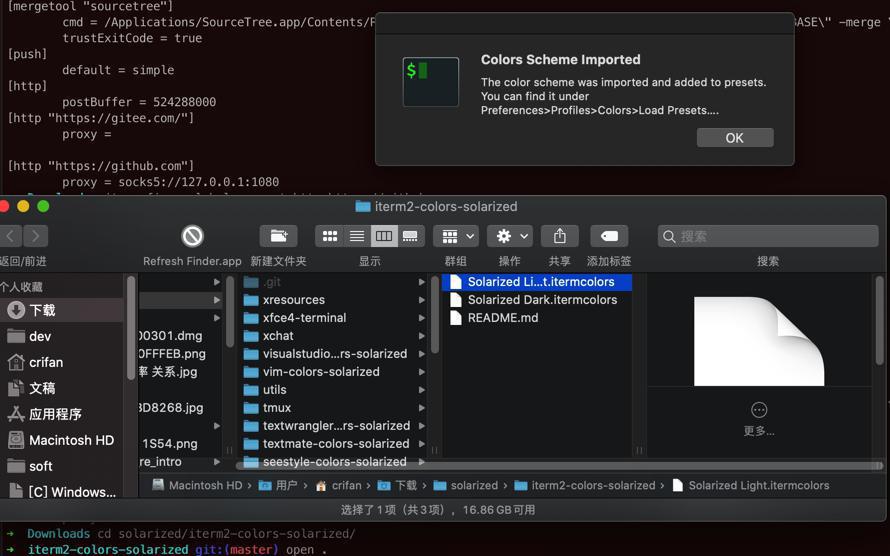Click the add tags toolbar icon

pyautogui.click(x=609, y=236)
